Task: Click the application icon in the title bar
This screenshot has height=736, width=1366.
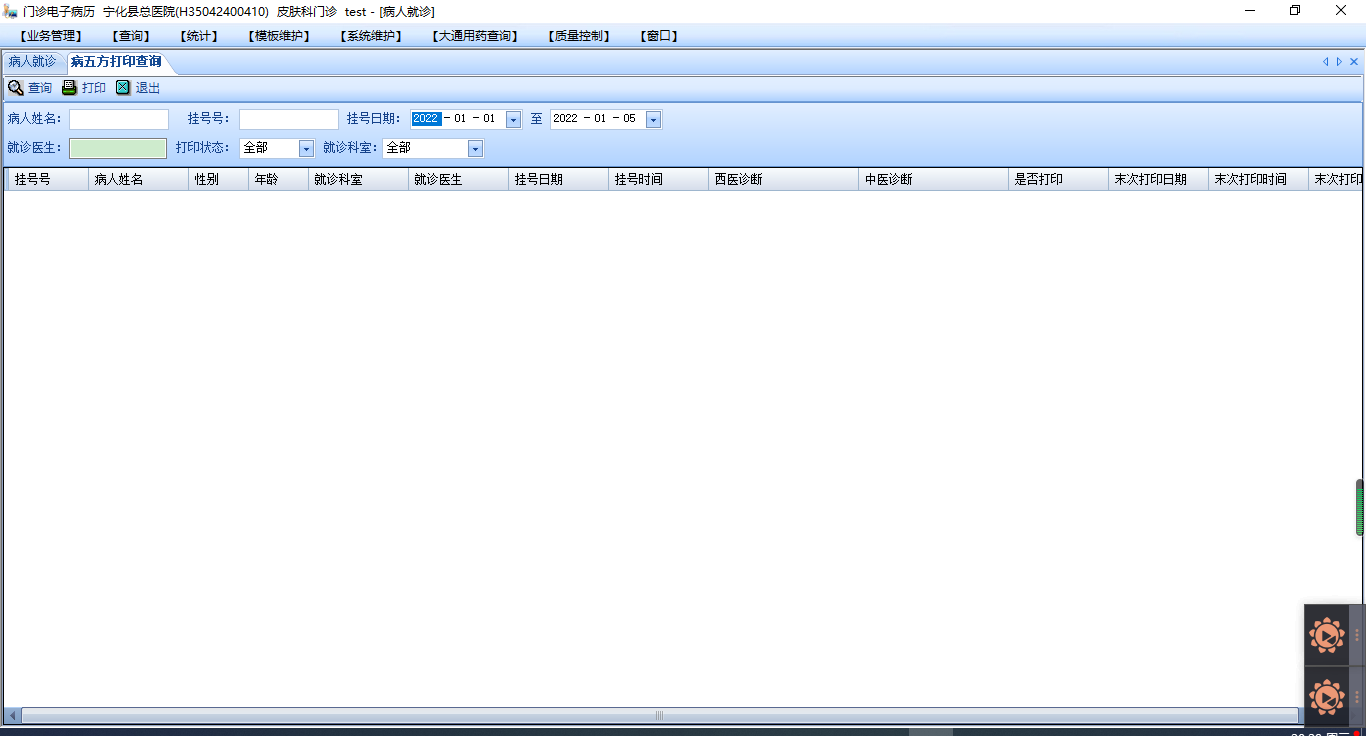Action: (x=11, y=11)
